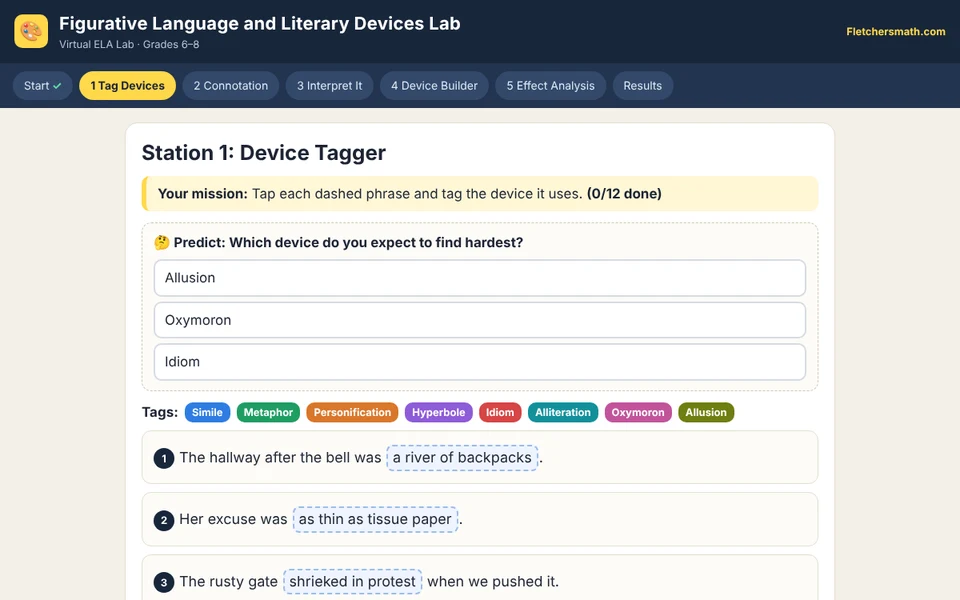Click the "Virtual ELA Lab · Grades 6–8" subtitle
Image resolution: width=960 pixels, height=600 pixels.
point(129,45)
